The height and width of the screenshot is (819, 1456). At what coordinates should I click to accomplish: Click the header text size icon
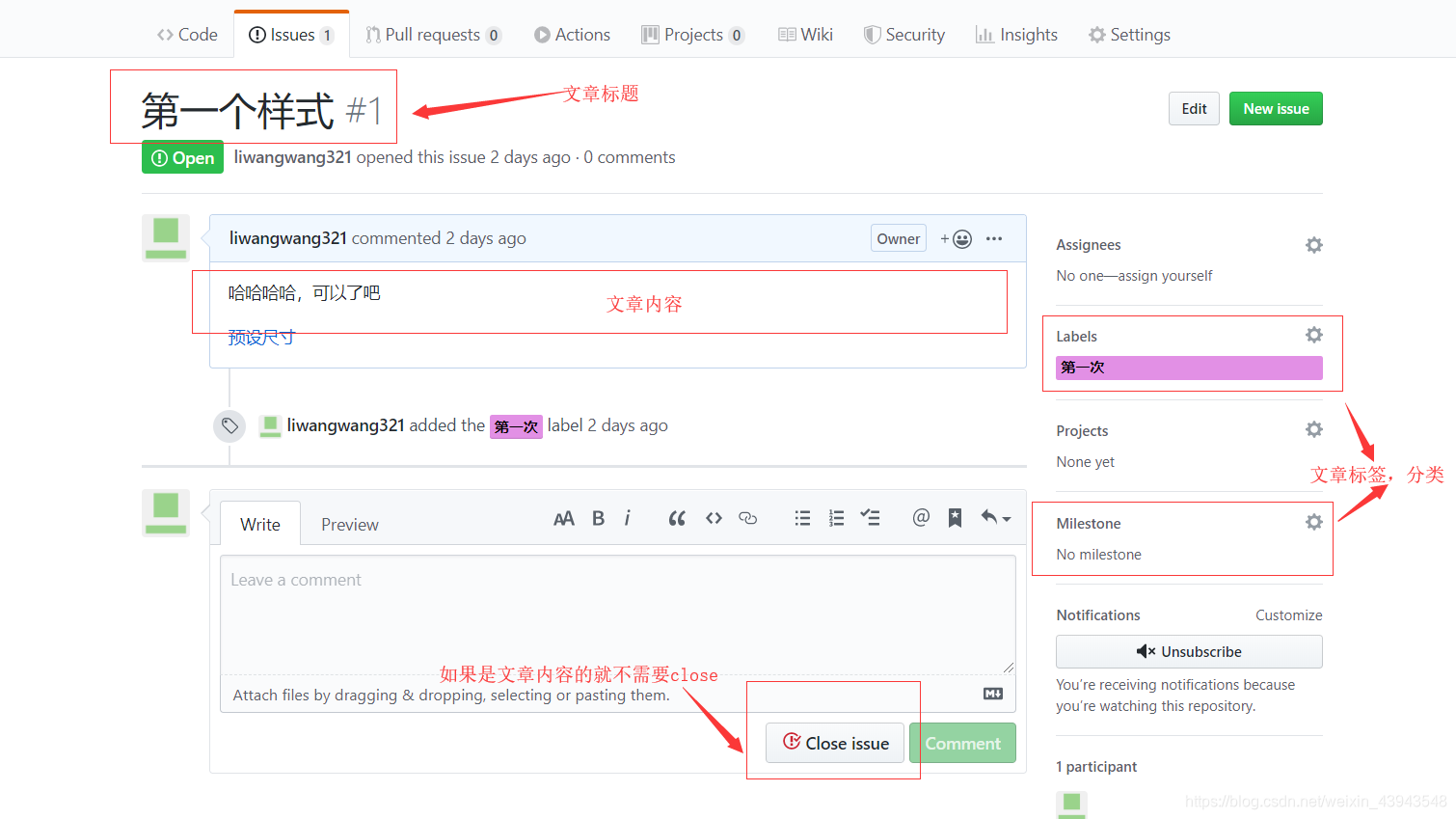pos(564,519)
